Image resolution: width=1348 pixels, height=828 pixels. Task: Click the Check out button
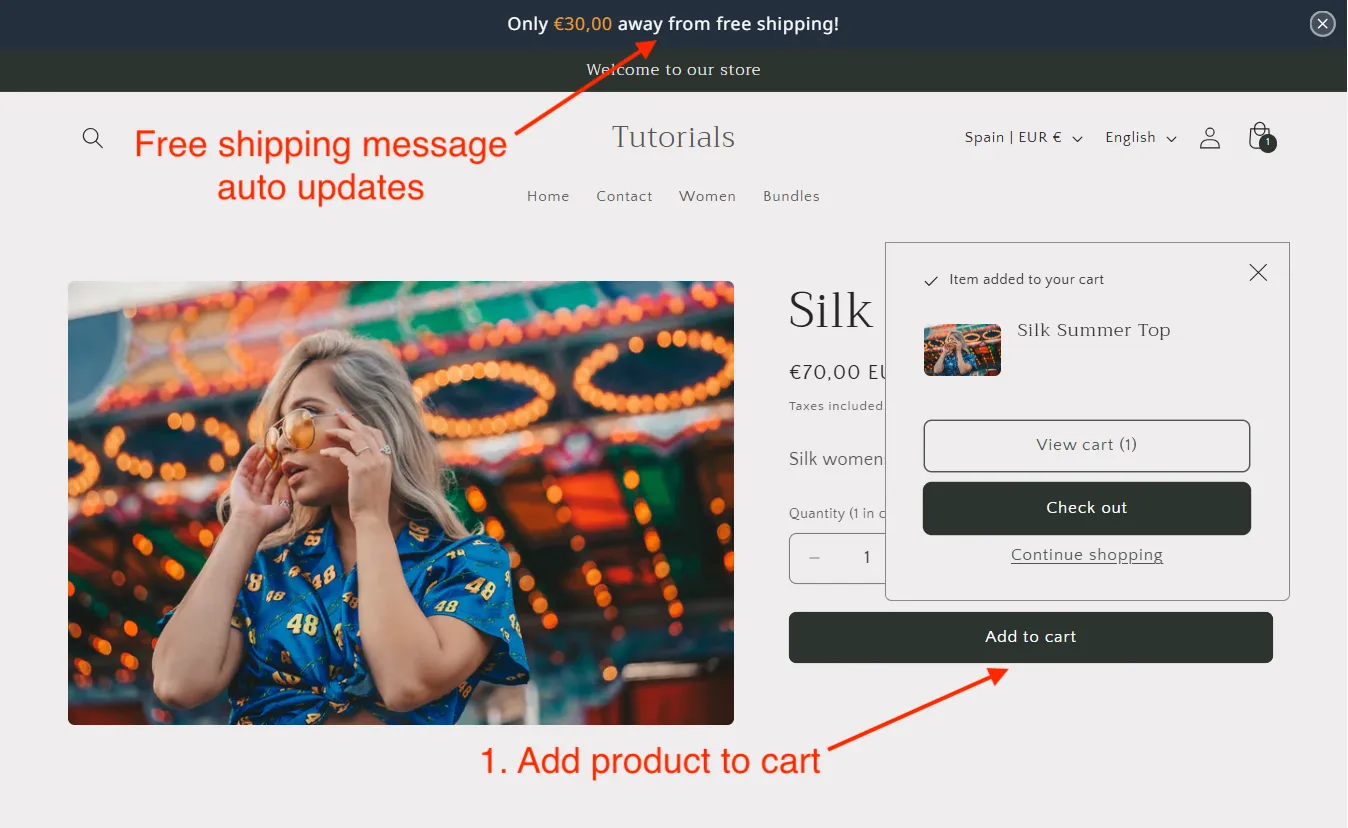tap(1086, 508)
